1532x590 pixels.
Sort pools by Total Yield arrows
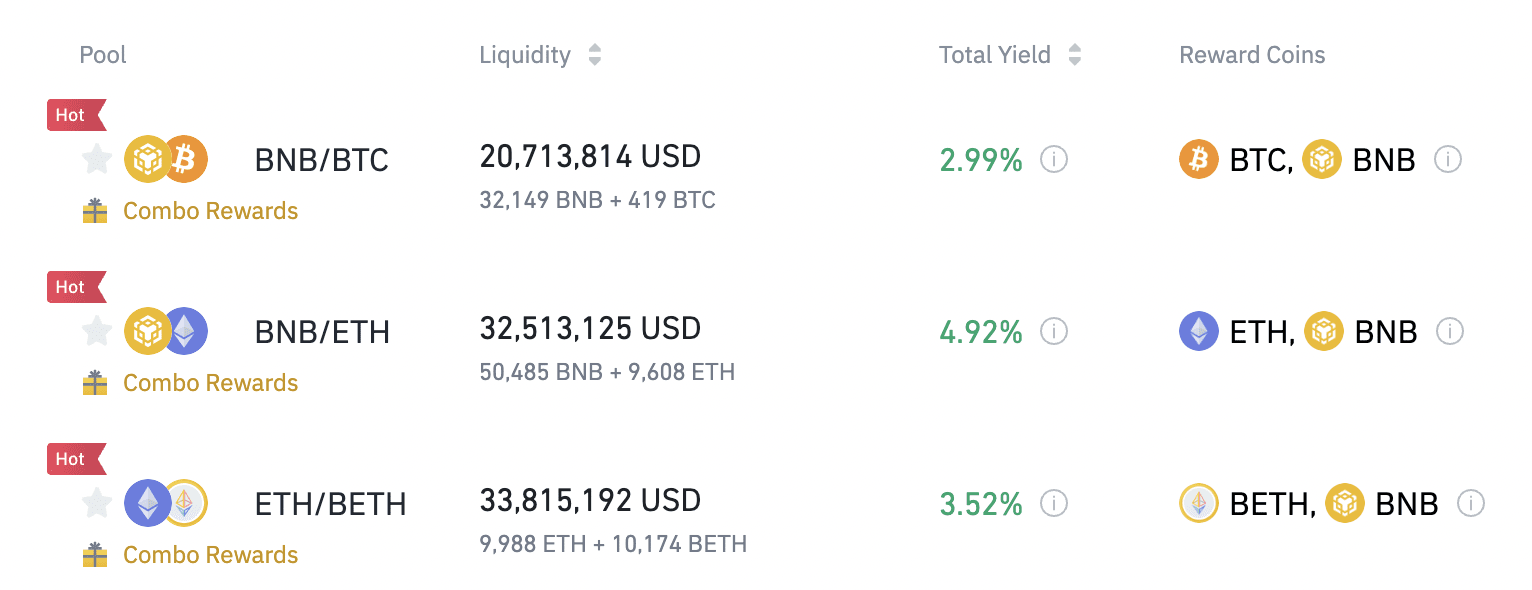pos(1075,55)
